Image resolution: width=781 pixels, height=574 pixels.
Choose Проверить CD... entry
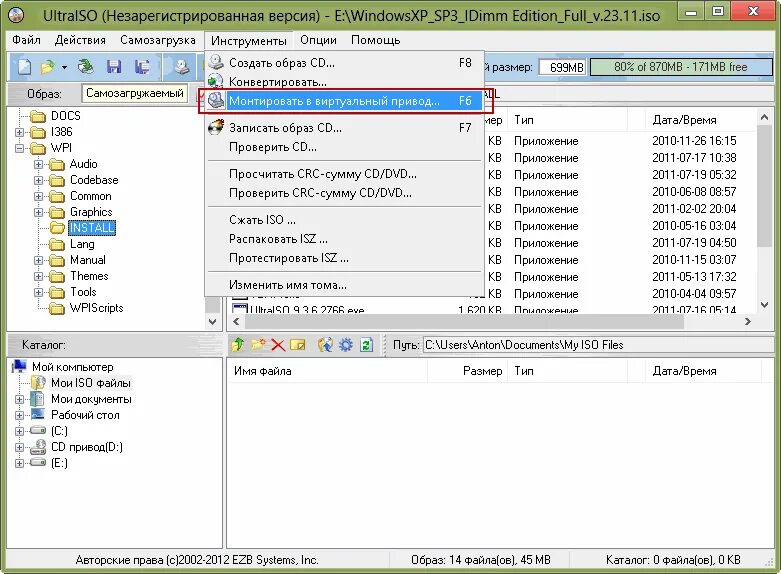pos(344,147)
